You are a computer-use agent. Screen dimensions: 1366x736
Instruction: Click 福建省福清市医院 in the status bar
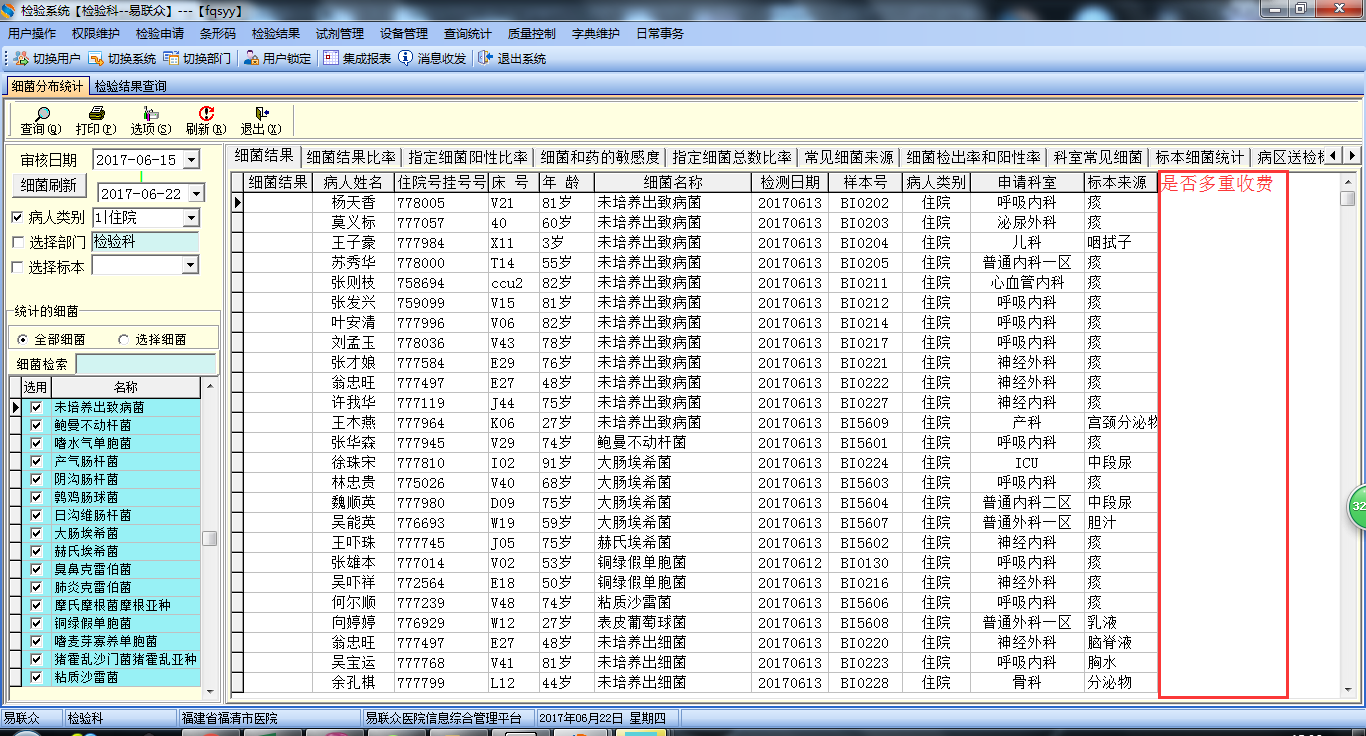229,718
